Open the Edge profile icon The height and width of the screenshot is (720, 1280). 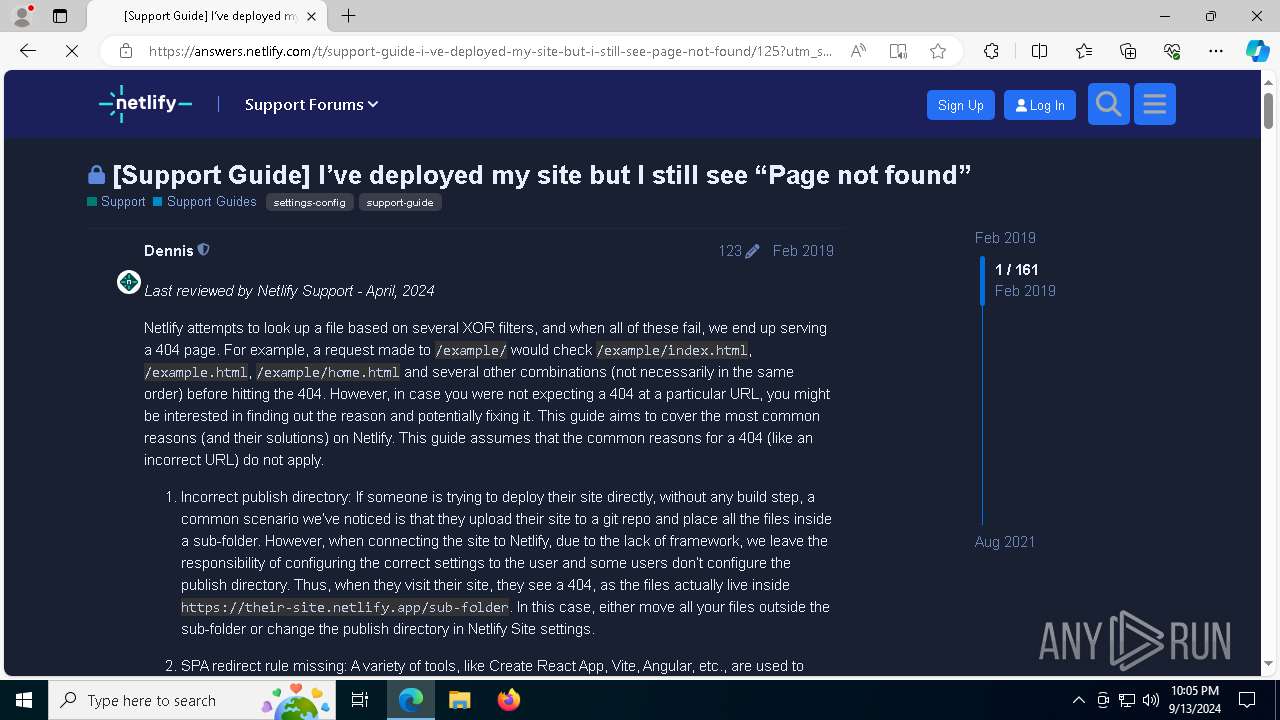pyautogui.click(x=22, y=16)
